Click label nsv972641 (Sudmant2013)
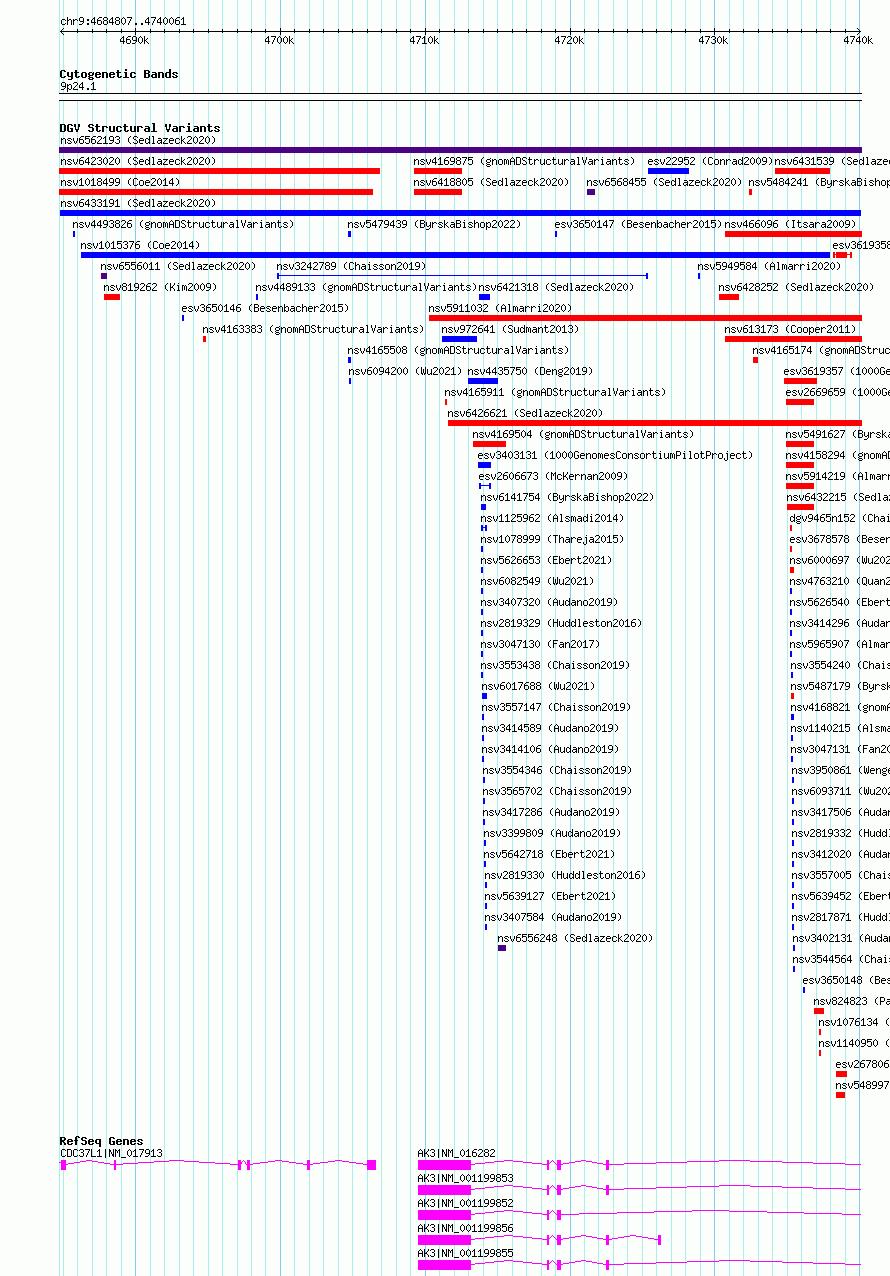The width and height of the screenshot is (890, 1276). pyautogui.click(x=510, y=329)
